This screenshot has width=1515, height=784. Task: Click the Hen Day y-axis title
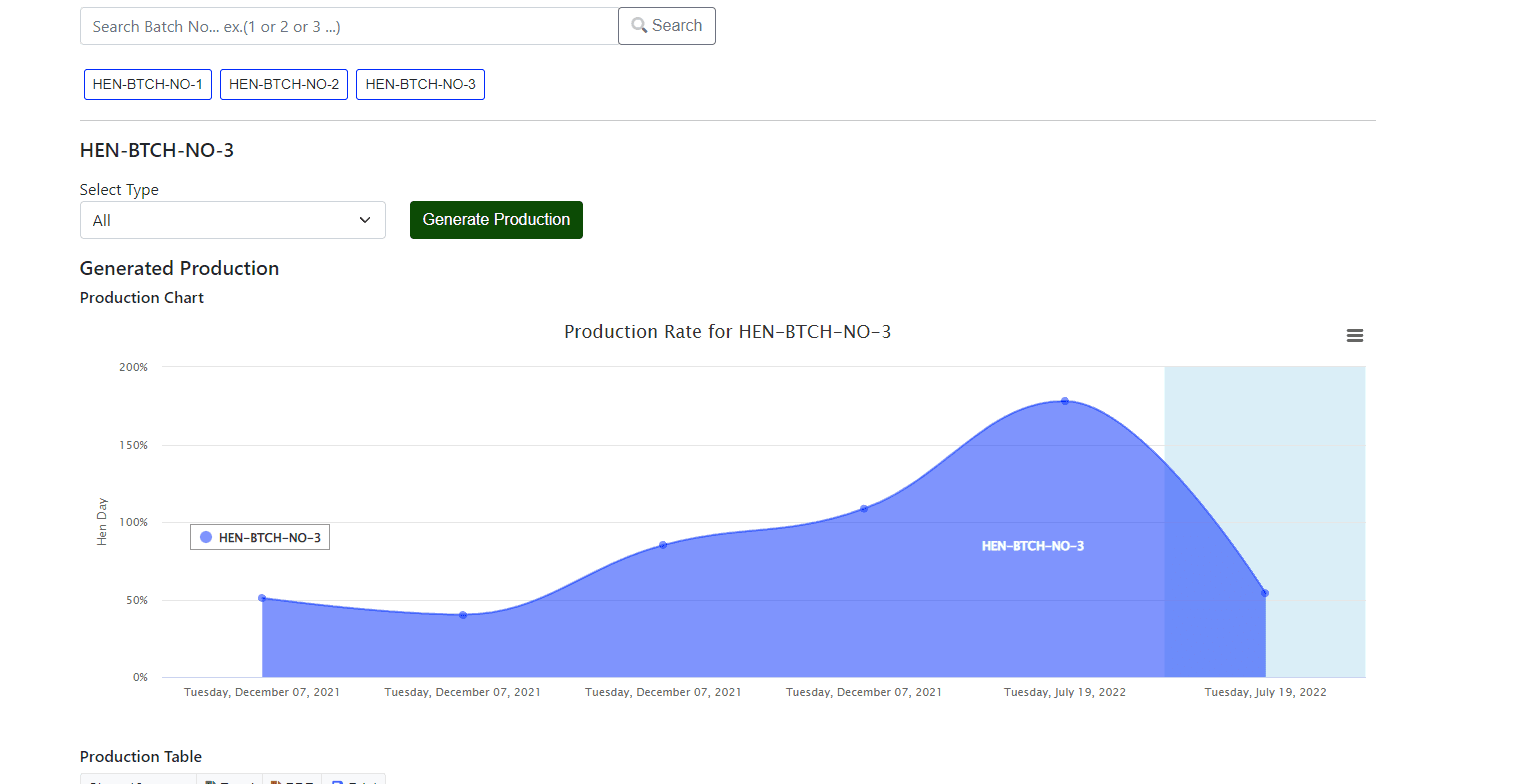pos(102,522)
